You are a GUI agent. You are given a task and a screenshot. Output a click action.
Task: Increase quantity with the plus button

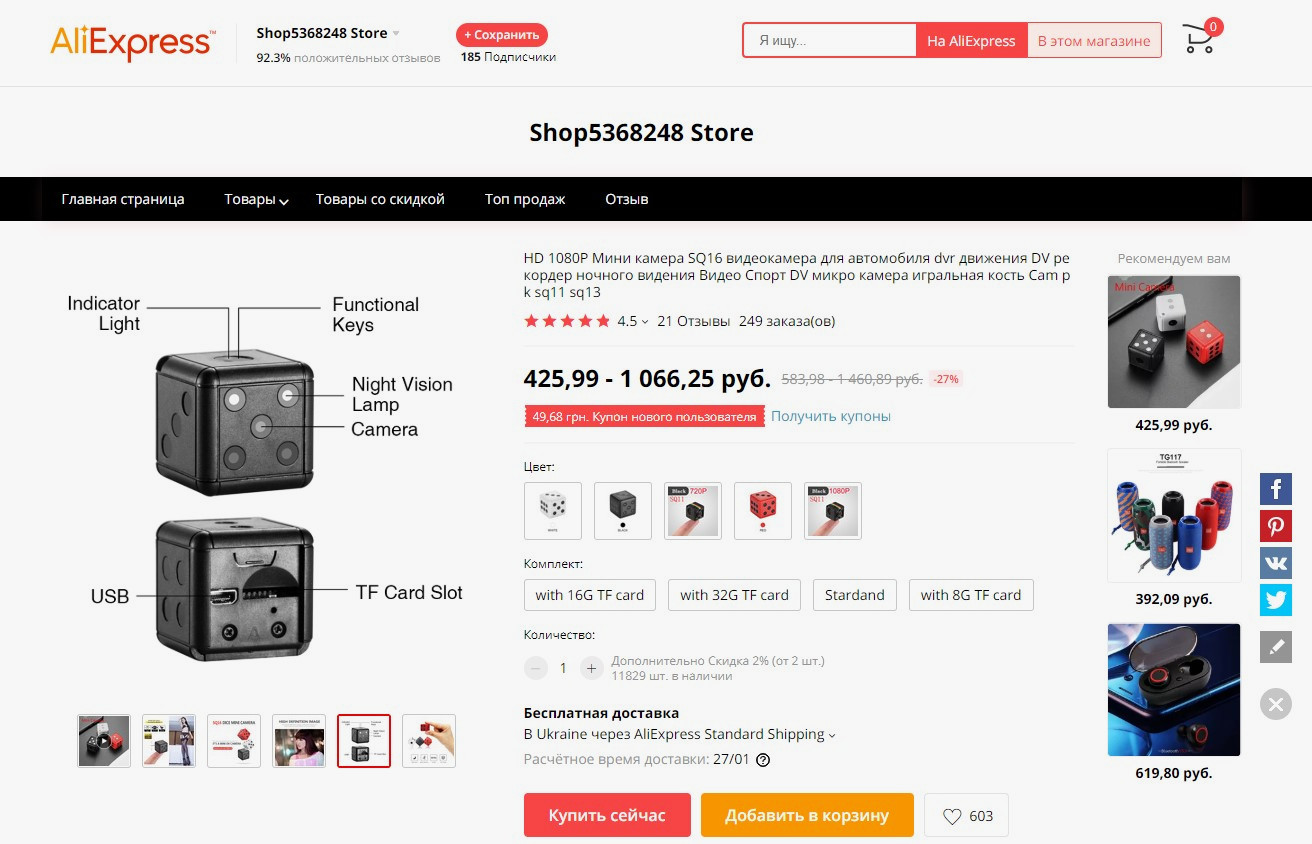(592, 668)
